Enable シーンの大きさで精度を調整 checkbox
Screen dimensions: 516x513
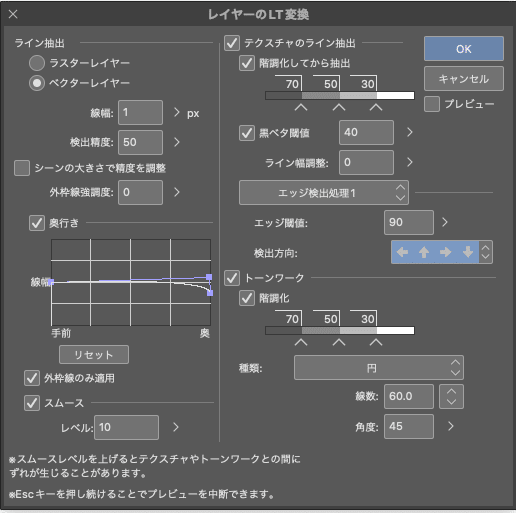click(x=22, y=168)
